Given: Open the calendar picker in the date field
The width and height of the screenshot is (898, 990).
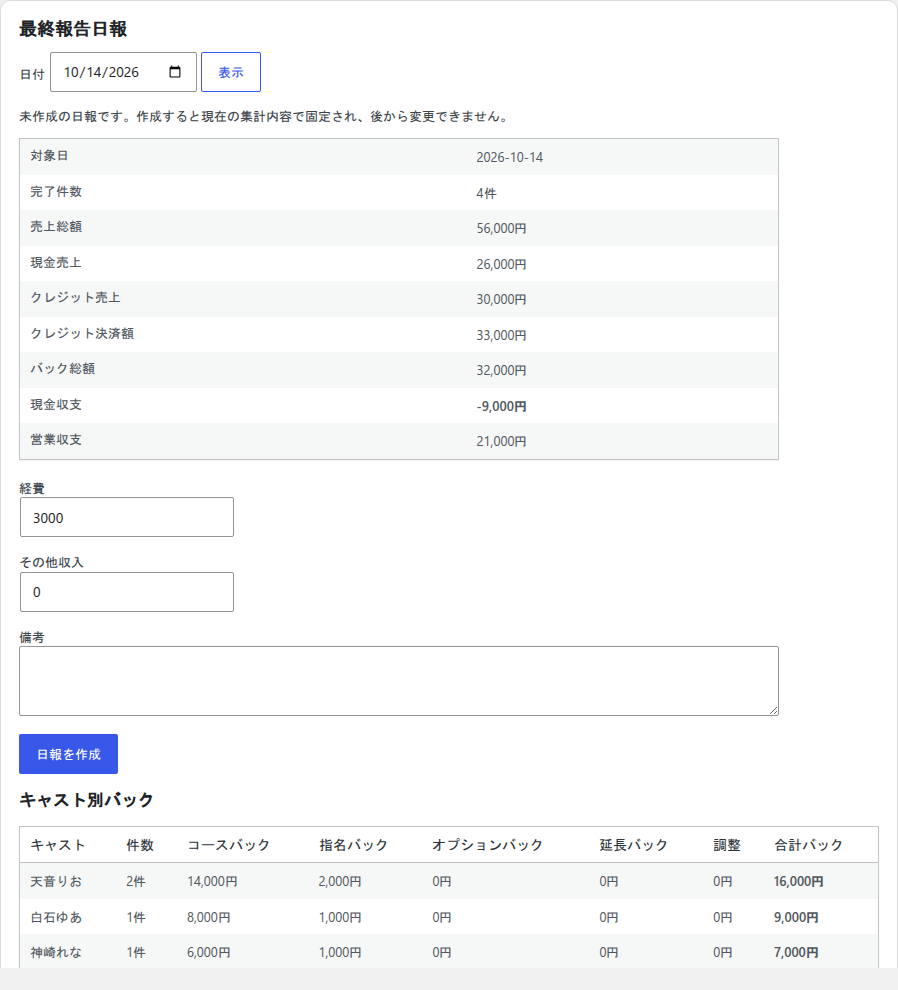Looking at the screenshot, I should 175,72.
